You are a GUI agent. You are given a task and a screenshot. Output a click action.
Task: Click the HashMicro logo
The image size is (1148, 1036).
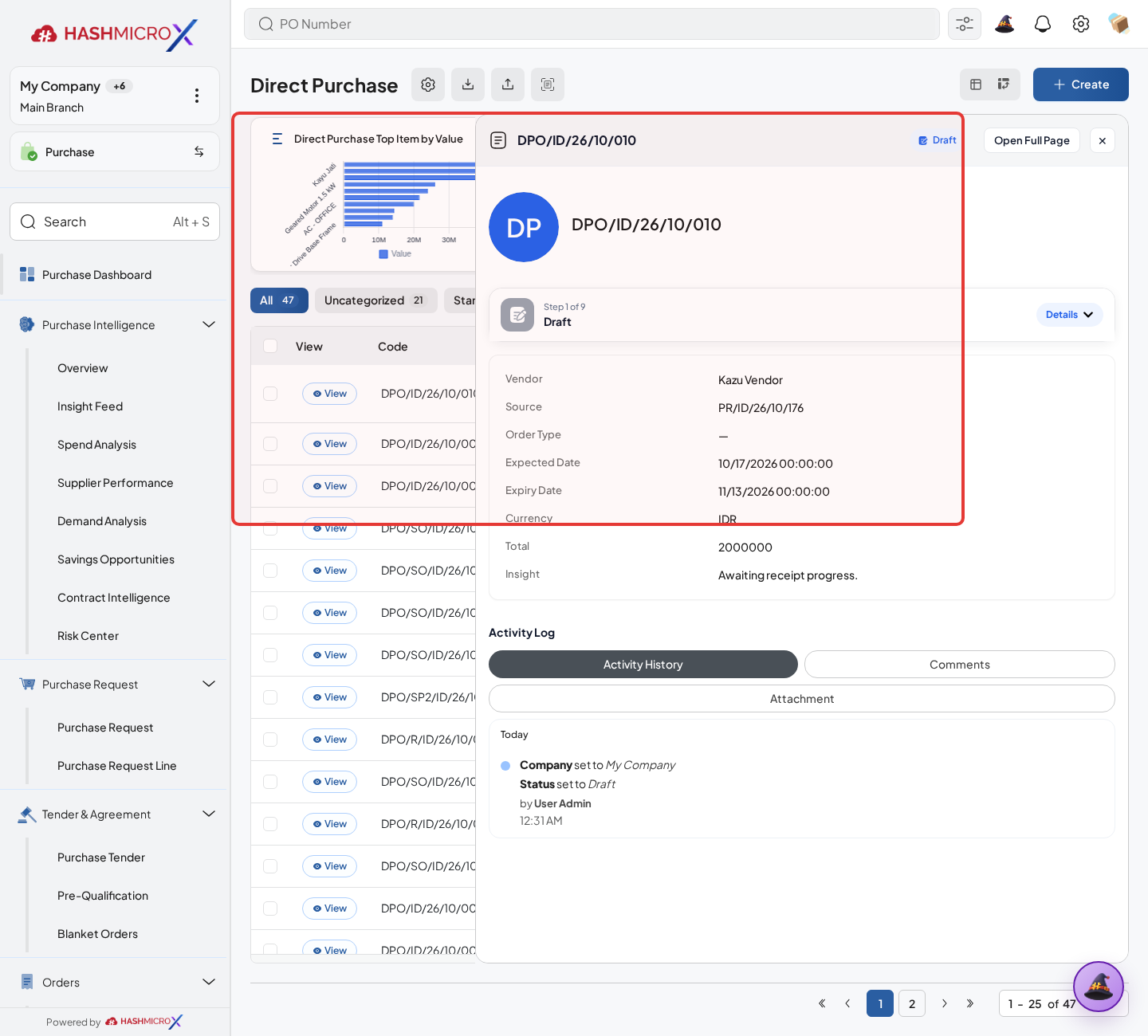pos(114,33)
